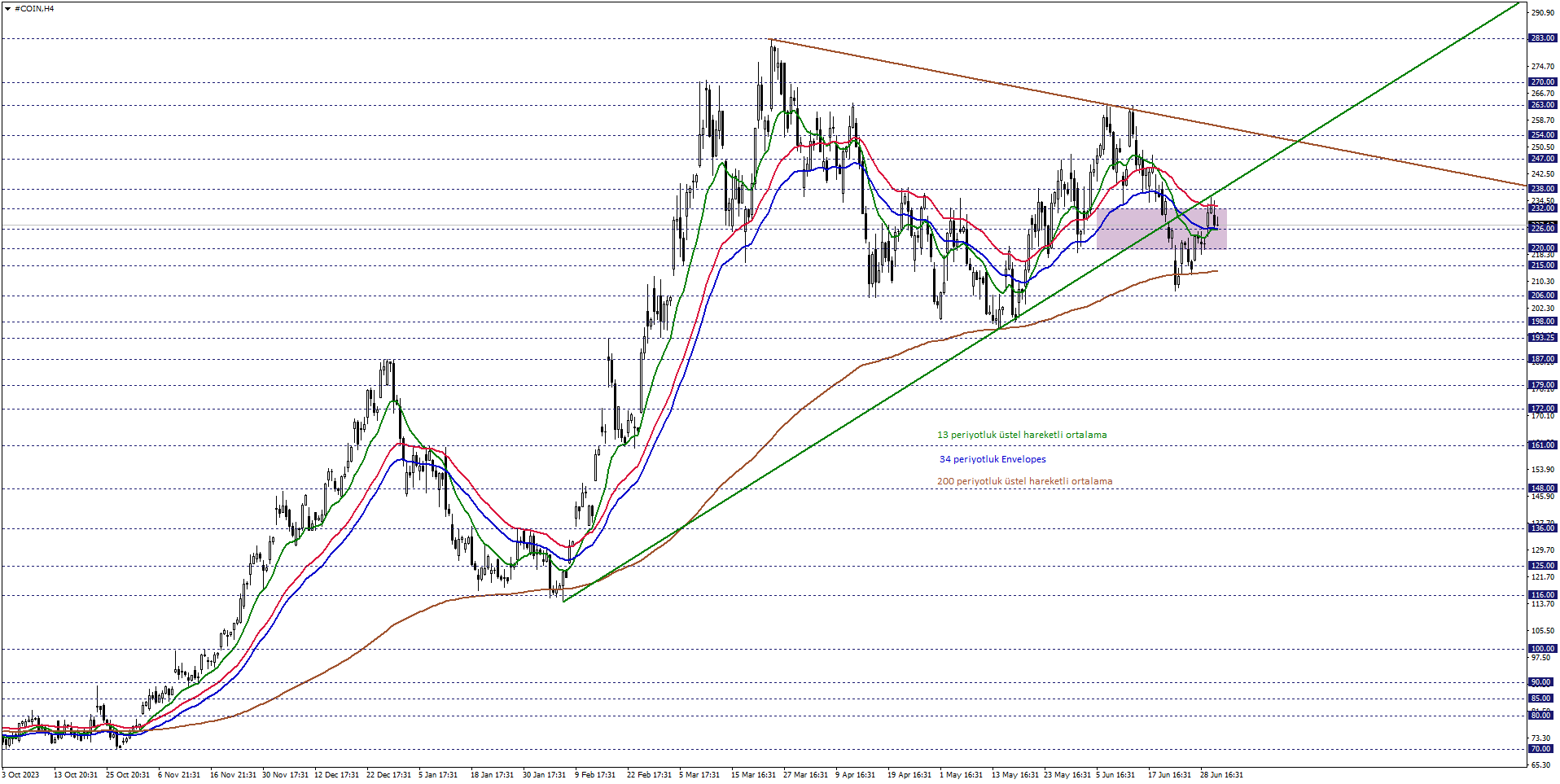Click the 116.00 price level label
The height and width of the screenshot is (784, 1560).
[x=1542, y=595]
